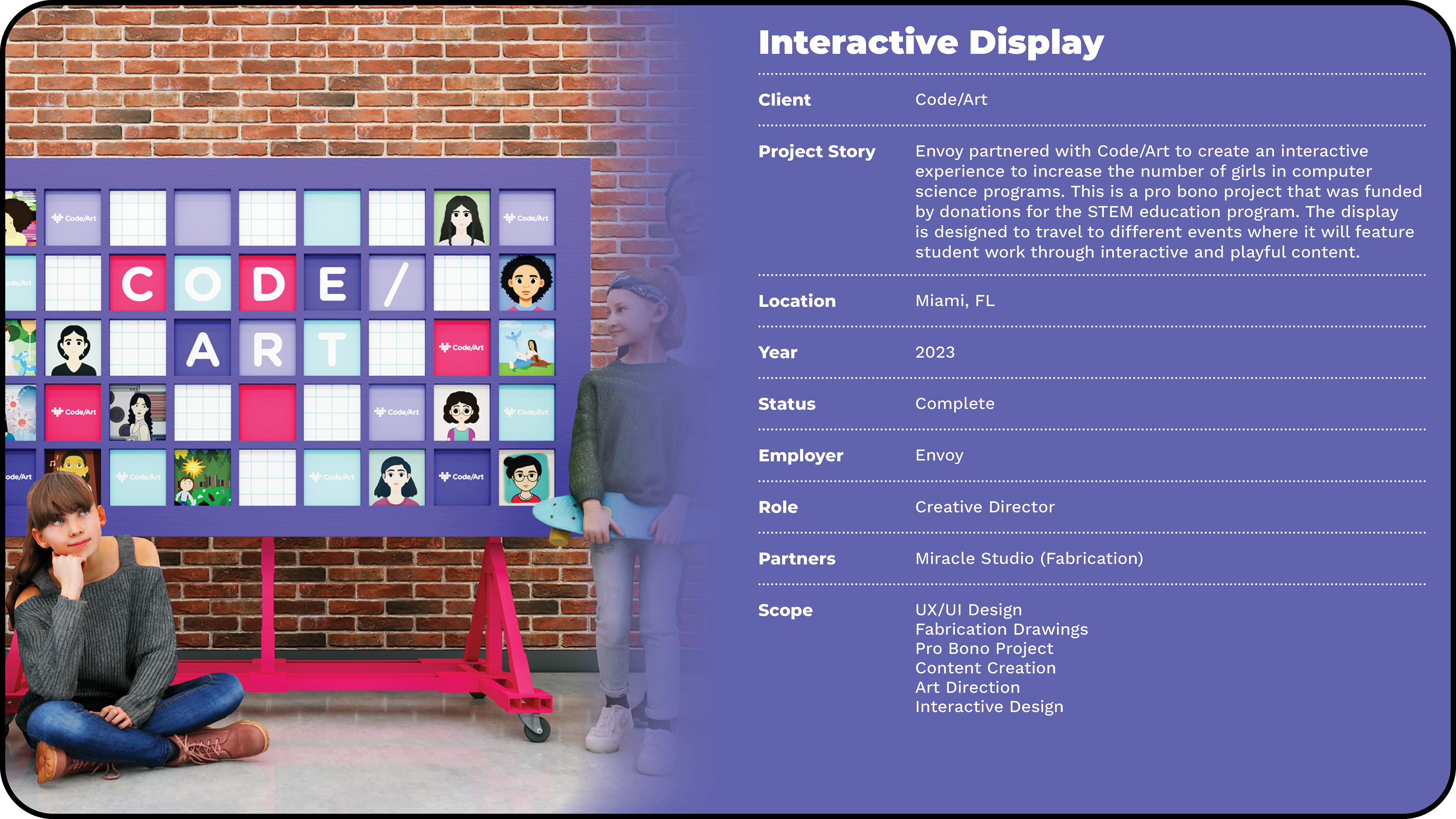
Task: Click the lavender letter R tile
Action: [x=267, y=348]
